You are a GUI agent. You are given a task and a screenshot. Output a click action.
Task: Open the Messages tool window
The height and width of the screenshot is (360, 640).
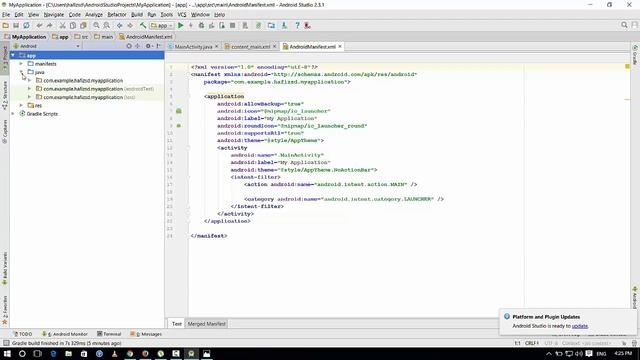point(146,334)
